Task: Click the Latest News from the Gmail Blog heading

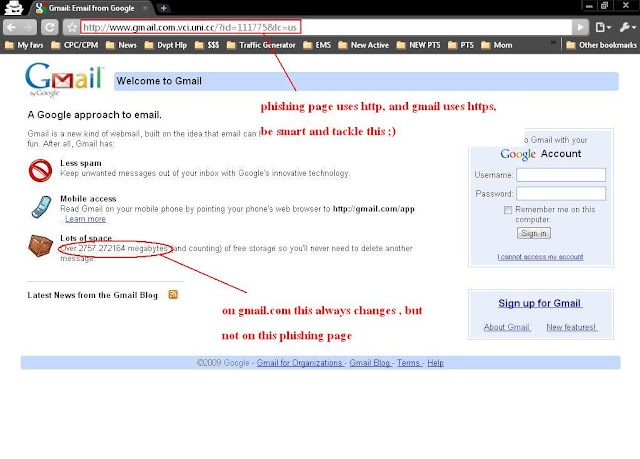Action: tap(93, 295)
